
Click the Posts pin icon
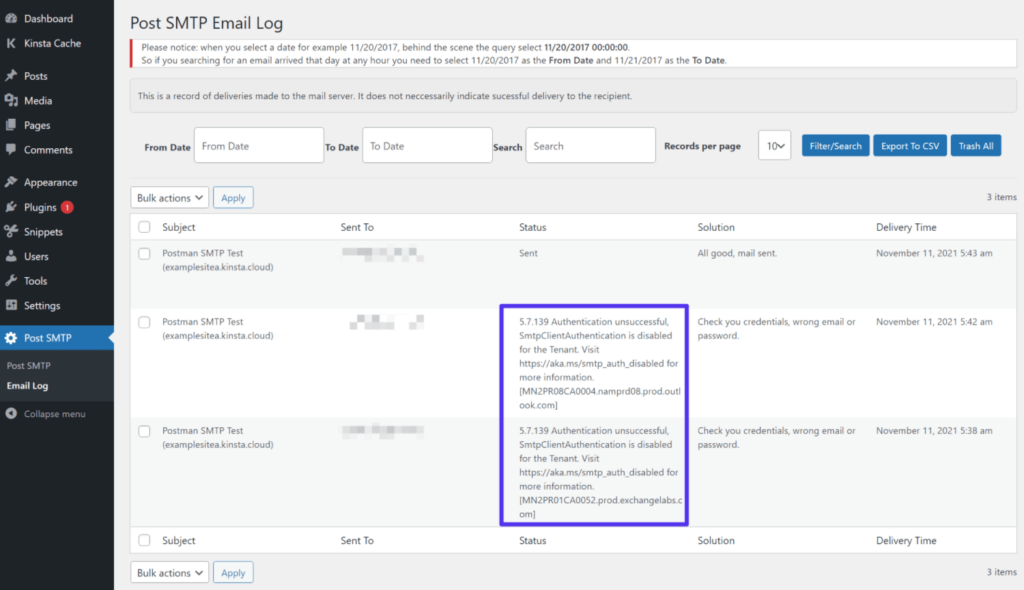tap(11, 76)
